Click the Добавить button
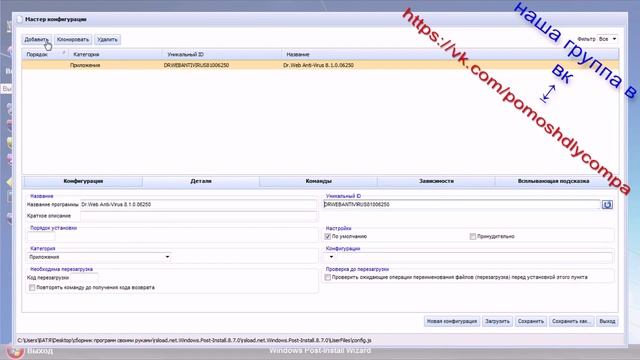The image size is (640, 360). (x=37, y=40)
